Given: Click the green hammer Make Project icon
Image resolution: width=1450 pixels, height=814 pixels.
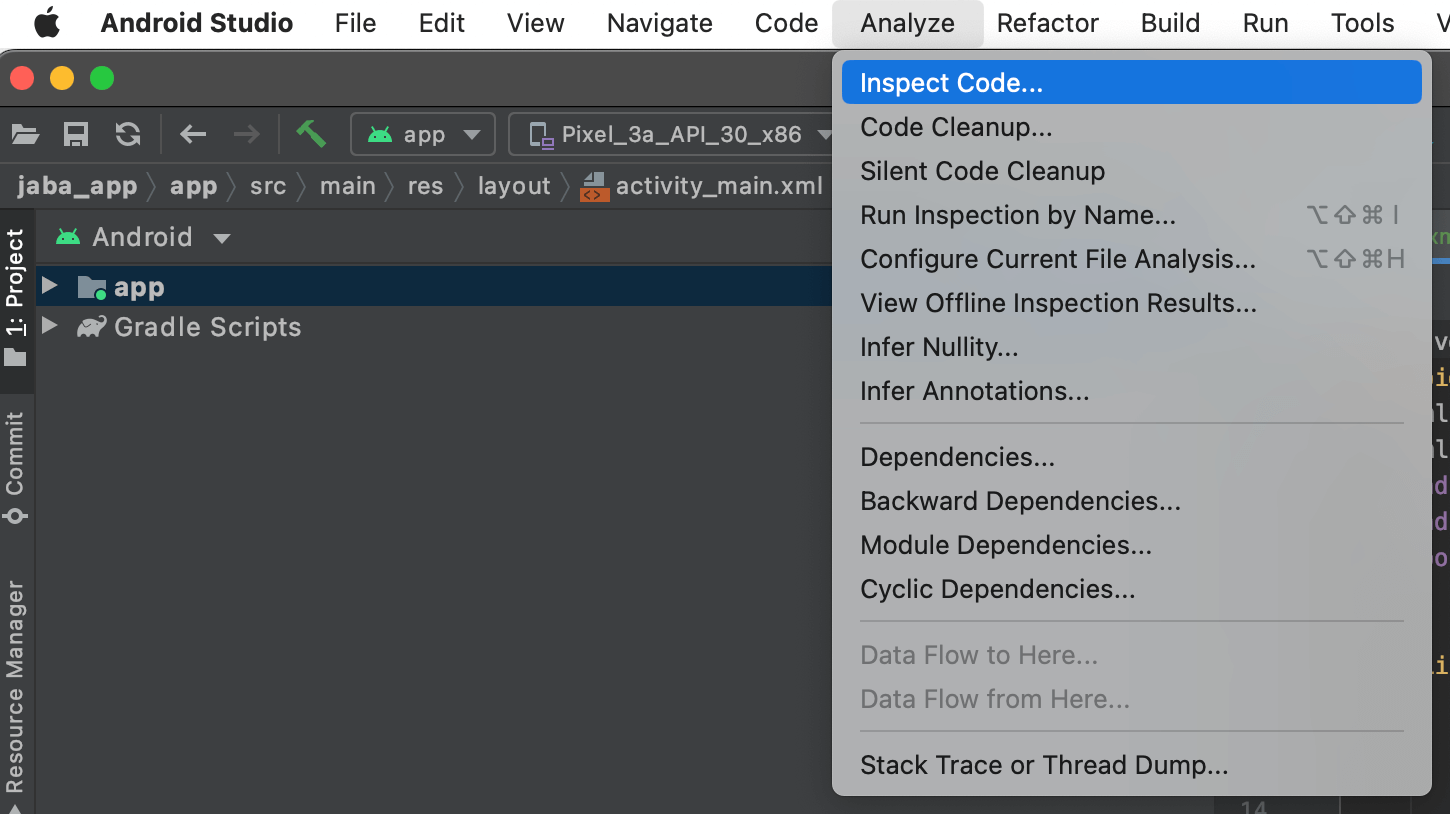Looking at the screenshot, I should click(311, 133).
